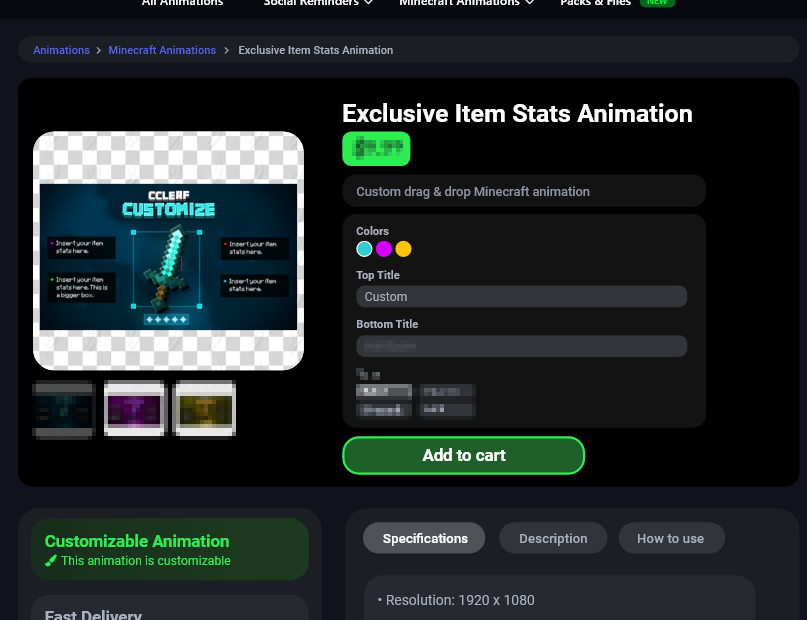Viewport: 807px width, 620px height.
Task: Open Packs & Files menu item
Action: point(595,3)
